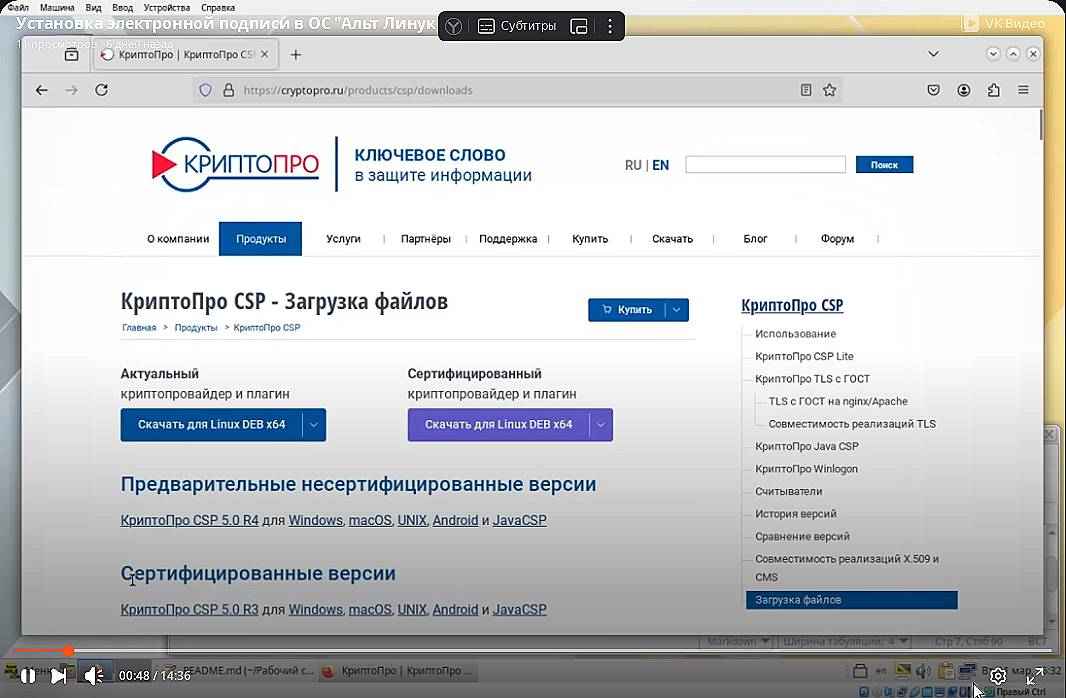Open the Форум menu item
The image size is (1066, 698).
[x=837, y=239]
